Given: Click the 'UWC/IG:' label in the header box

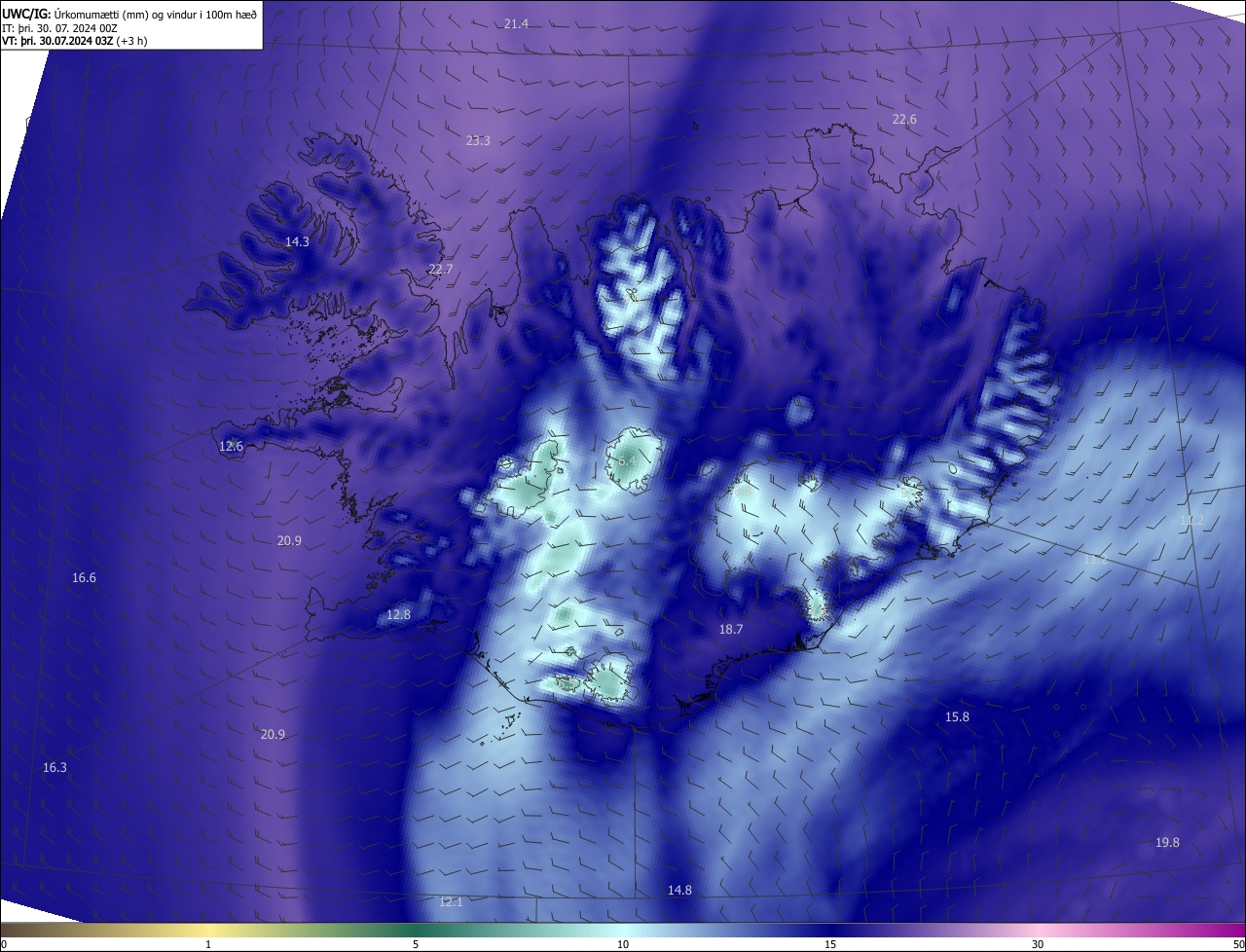Looking at the screenshot, I should (26, 14).
